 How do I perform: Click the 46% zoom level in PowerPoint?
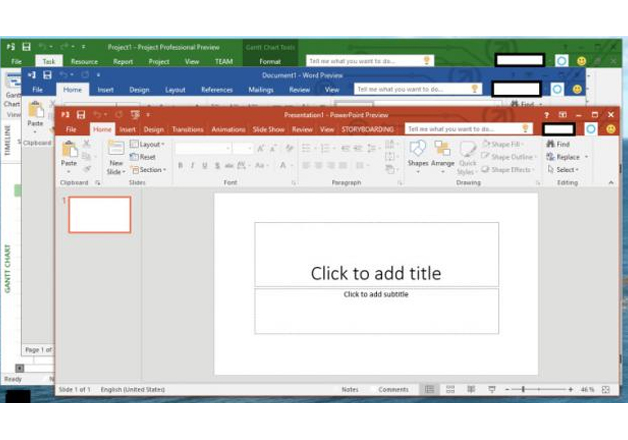(588, 390)
